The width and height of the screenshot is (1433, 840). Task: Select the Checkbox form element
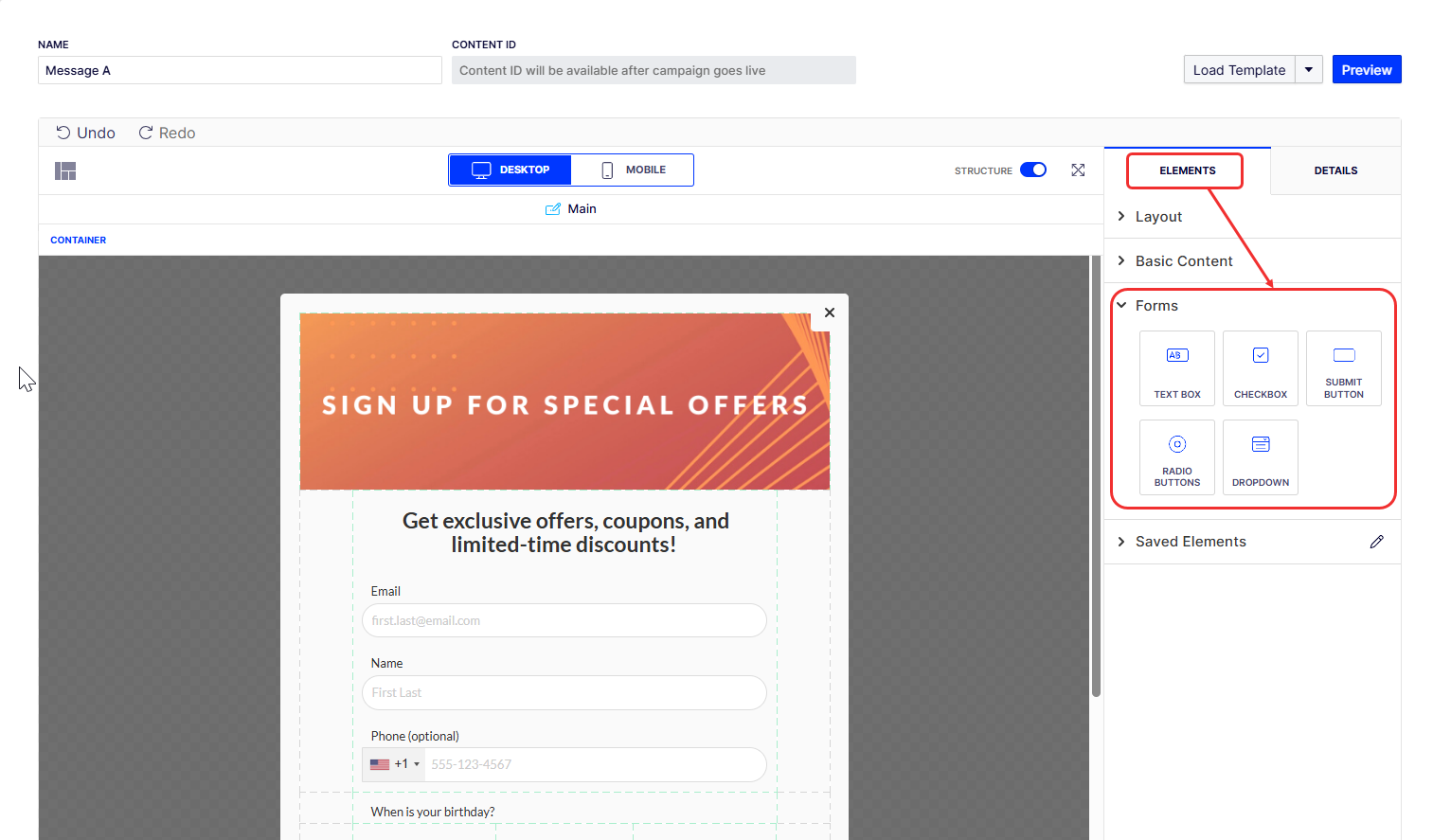pyautogui.click(x=1260, y=368)
